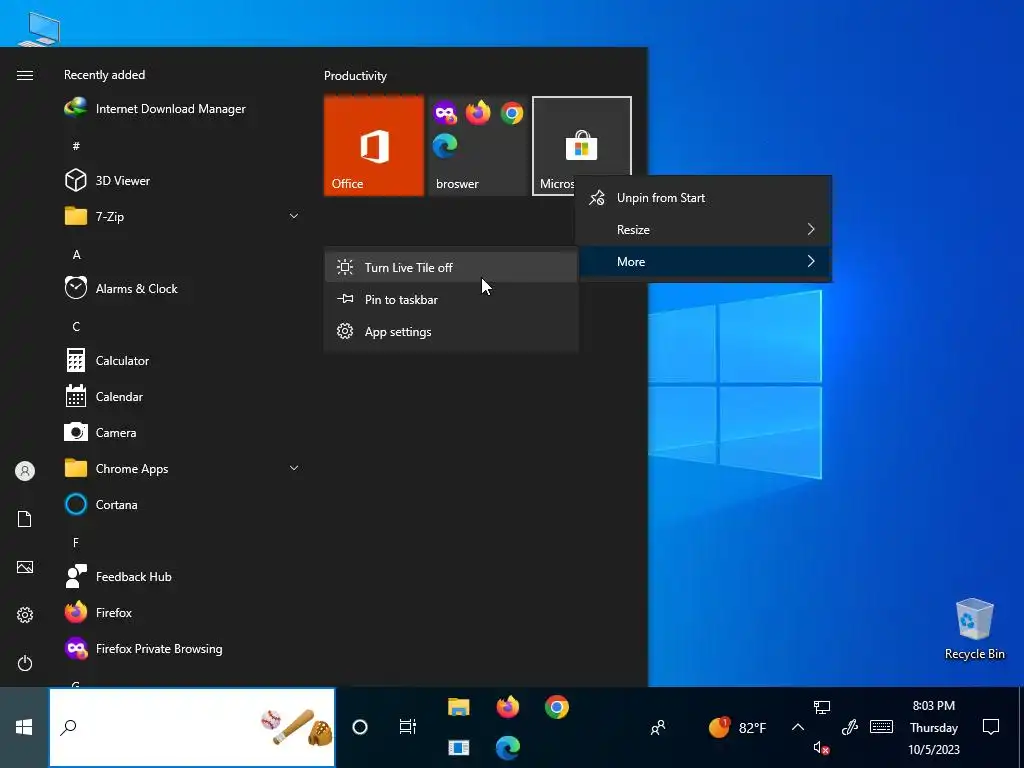Open weather widget showing 82°F
Screen dimensions: 1024x768
[x=737, y=727]
